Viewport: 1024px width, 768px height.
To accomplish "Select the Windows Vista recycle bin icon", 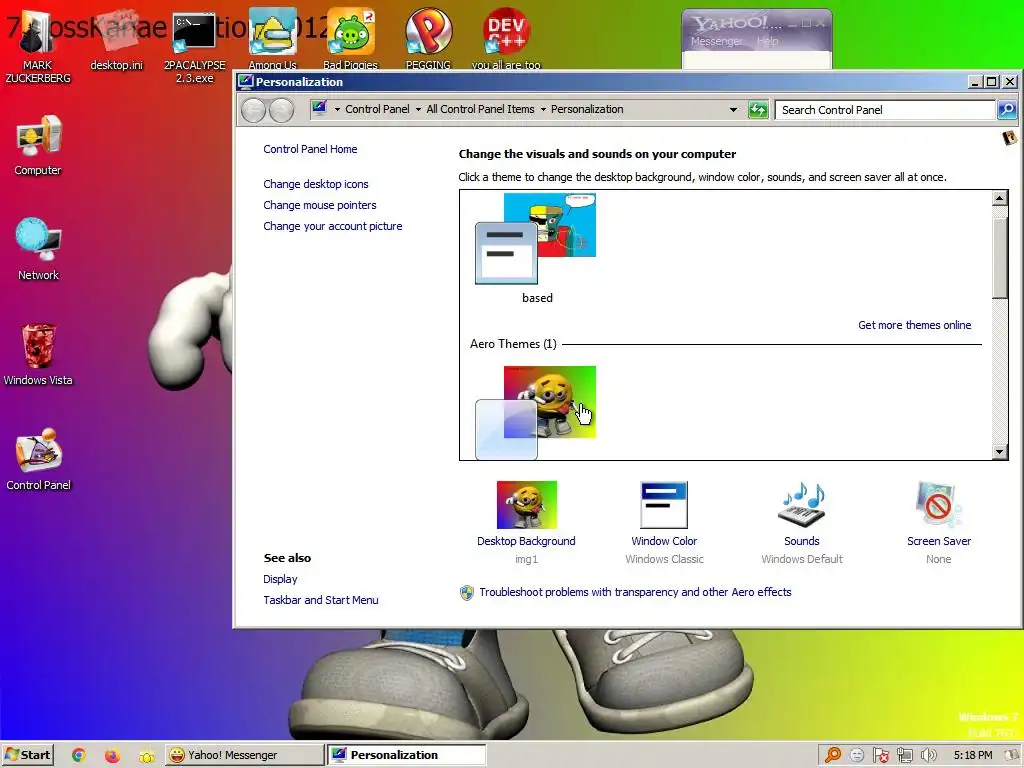I will point(38,355).
